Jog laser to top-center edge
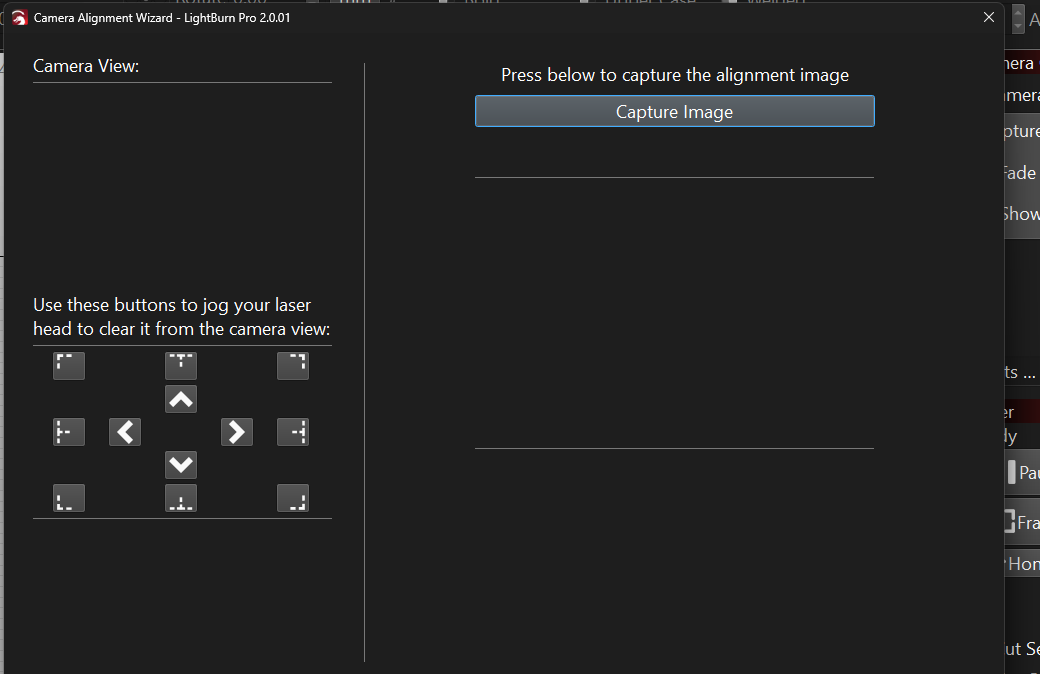This screenshot has height=674, width=1040. click(181, 366)
